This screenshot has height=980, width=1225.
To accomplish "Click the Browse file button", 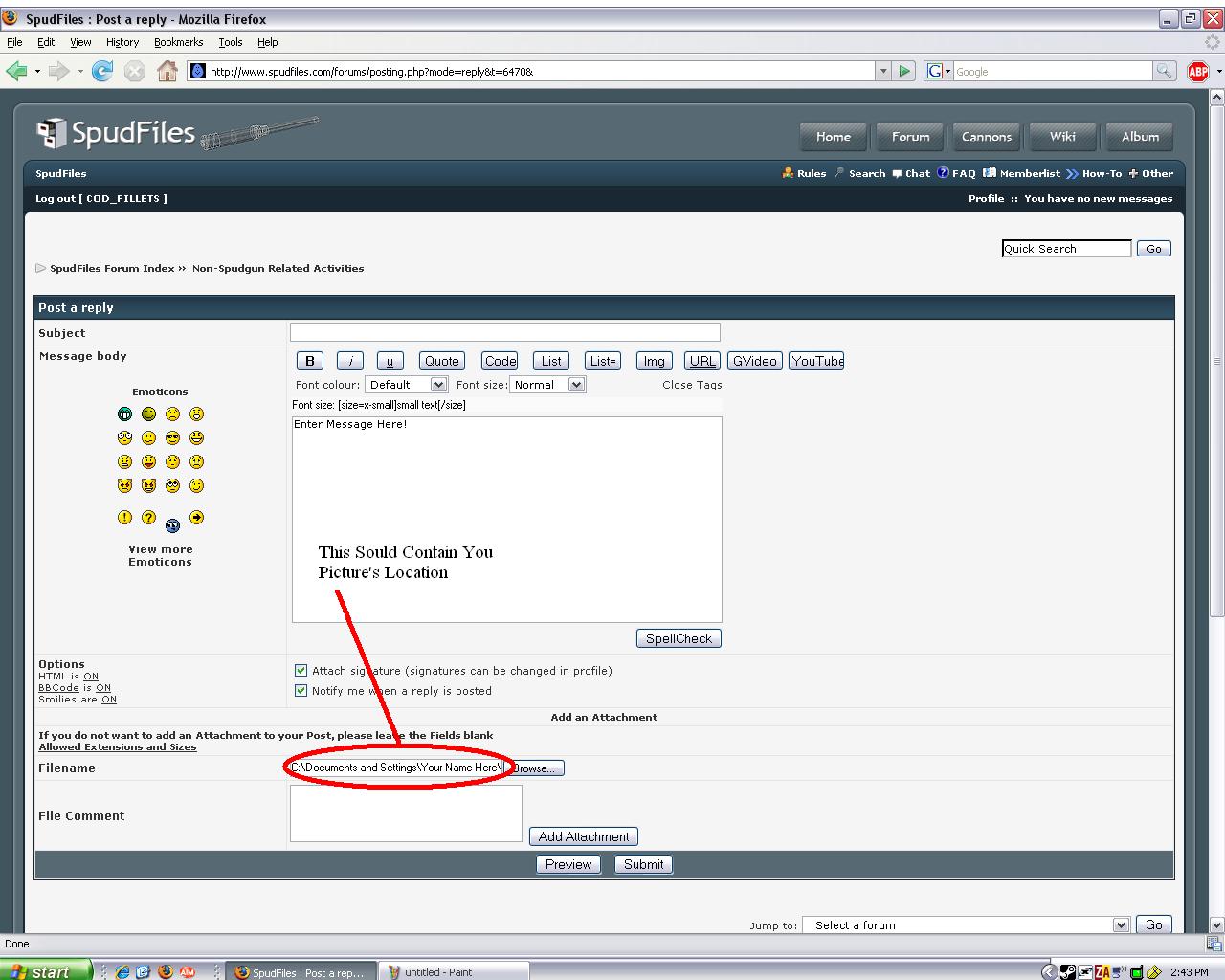I will point(535,768).
